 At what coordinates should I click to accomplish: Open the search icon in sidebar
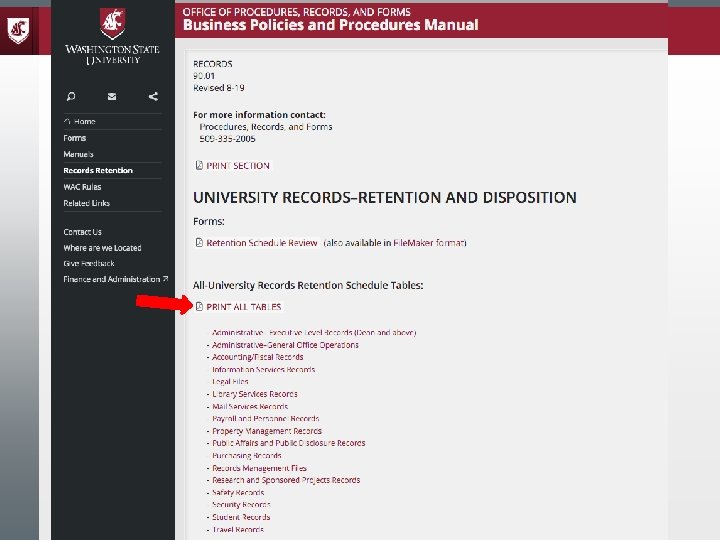(x=71, y=96)
